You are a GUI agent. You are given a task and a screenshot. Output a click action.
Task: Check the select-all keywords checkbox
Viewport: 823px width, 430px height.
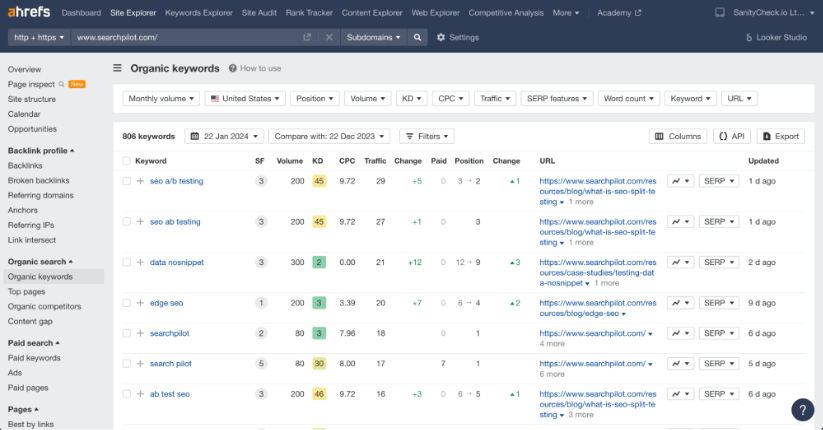(126, 160)
